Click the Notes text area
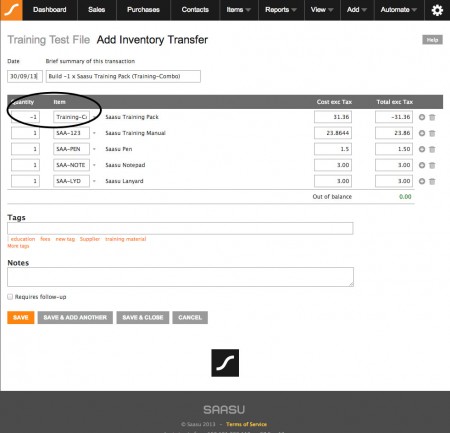This screenshot has width=450, height=433. (180, 277)
